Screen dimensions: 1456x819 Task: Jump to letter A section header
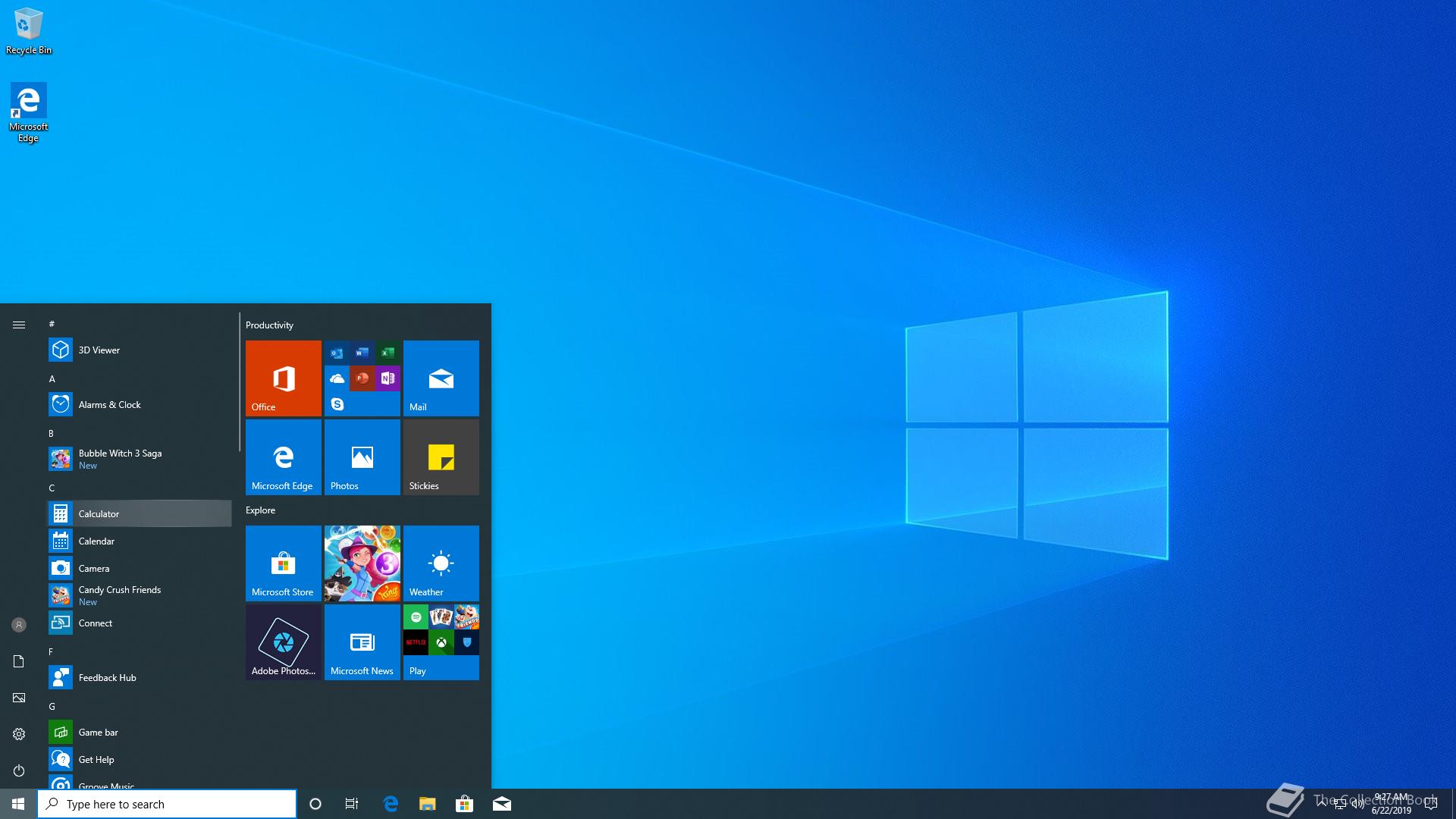point(52,378)
